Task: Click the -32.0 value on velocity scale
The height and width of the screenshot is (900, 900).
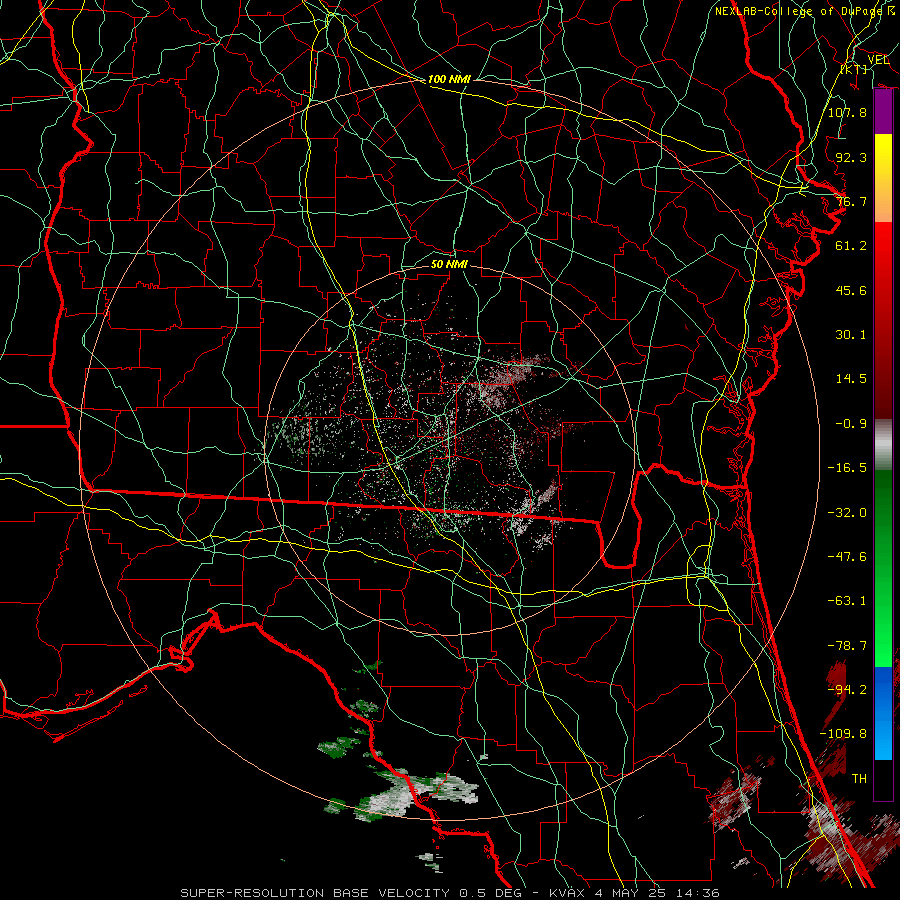Action: coord(847,513)
